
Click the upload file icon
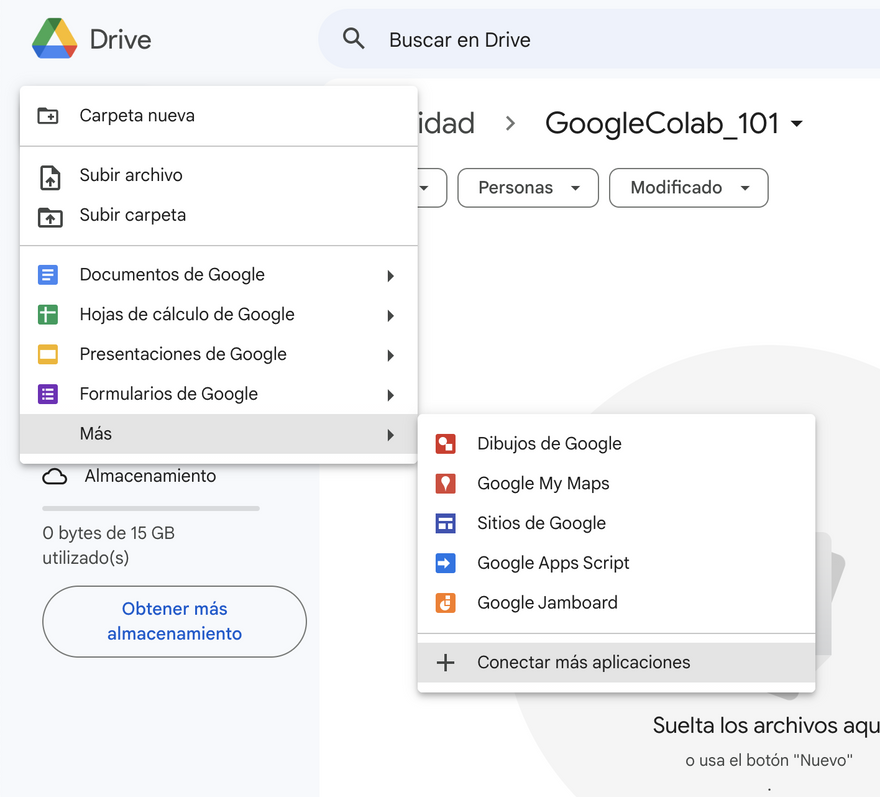tap(50, 177)
